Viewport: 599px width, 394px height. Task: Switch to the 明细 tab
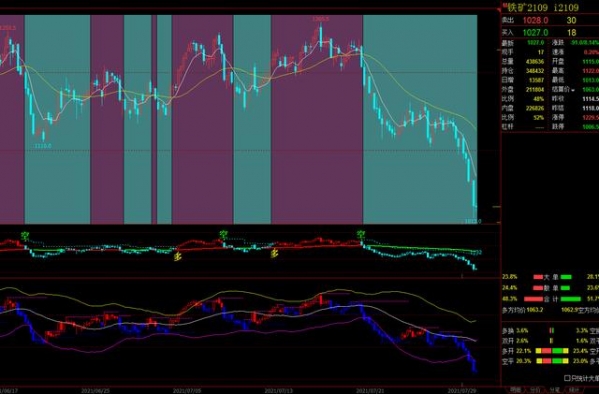515,390
